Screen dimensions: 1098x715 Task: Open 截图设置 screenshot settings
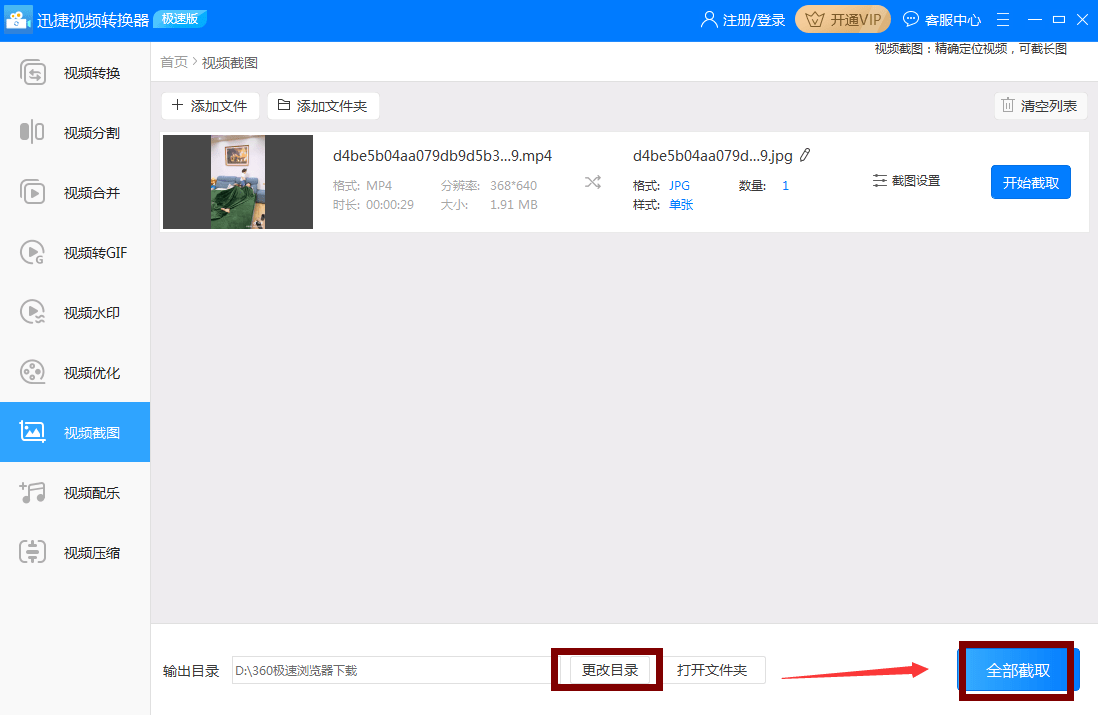906,181
